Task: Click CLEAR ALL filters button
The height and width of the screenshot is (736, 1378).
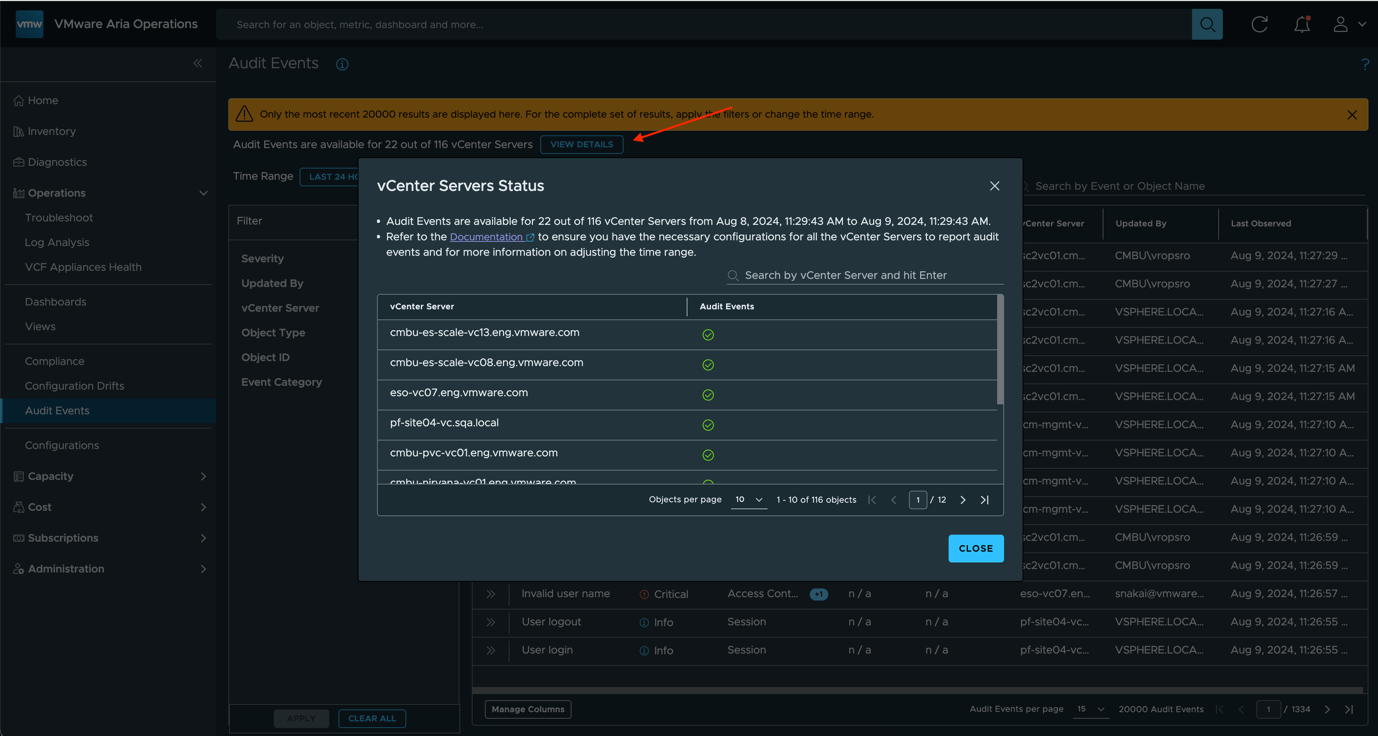Action: [x=372, y=719]
